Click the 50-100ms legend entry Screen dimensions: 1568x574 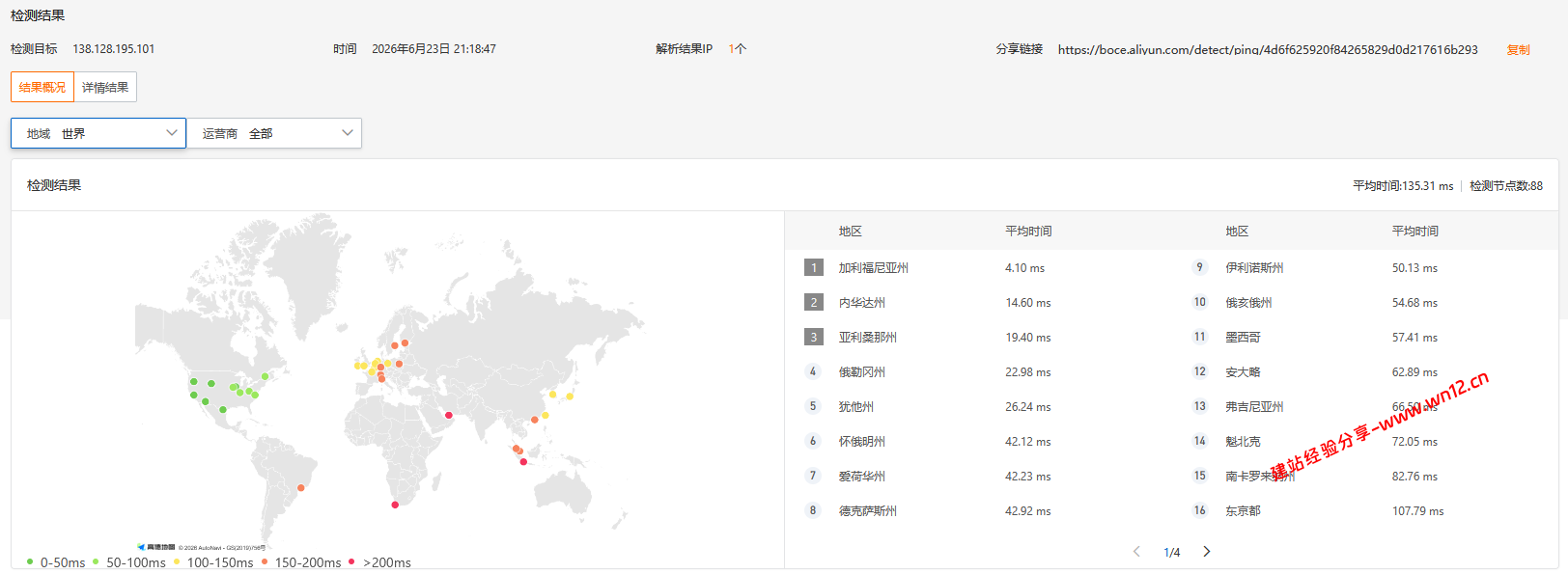(129, 562)
